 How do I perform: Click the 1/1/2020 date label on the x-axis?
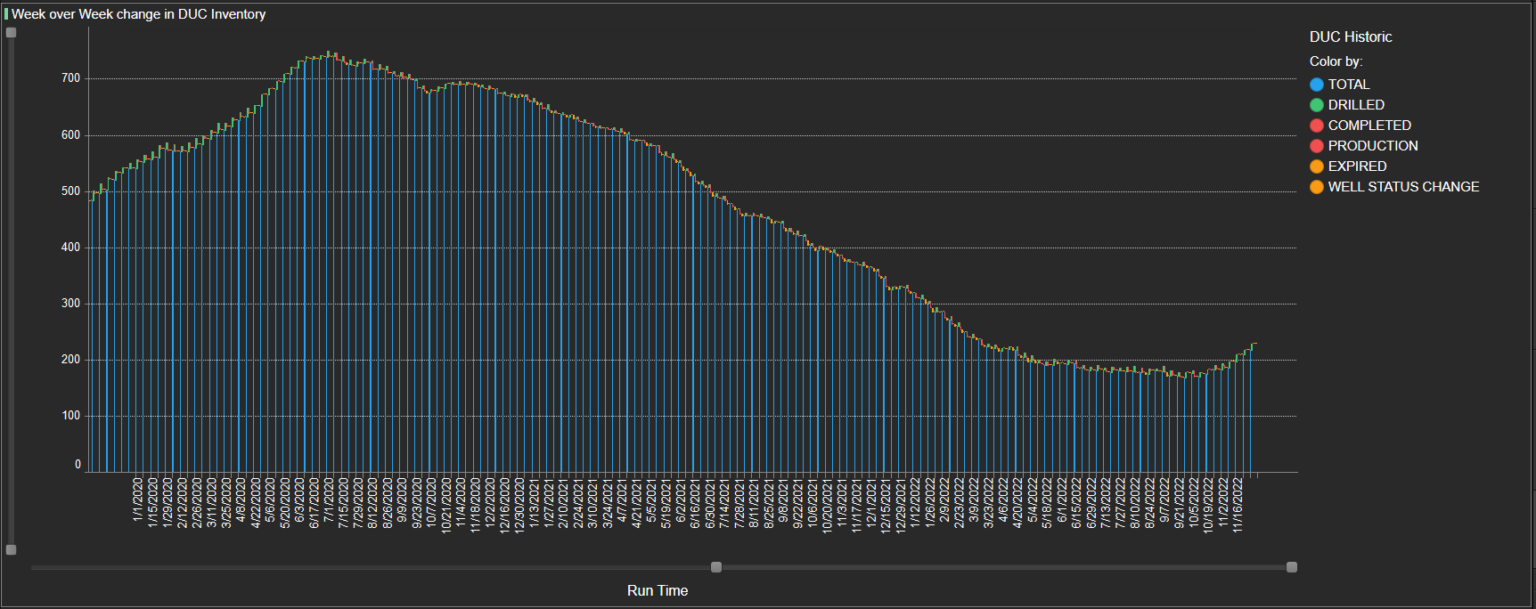tap(138, 501)
